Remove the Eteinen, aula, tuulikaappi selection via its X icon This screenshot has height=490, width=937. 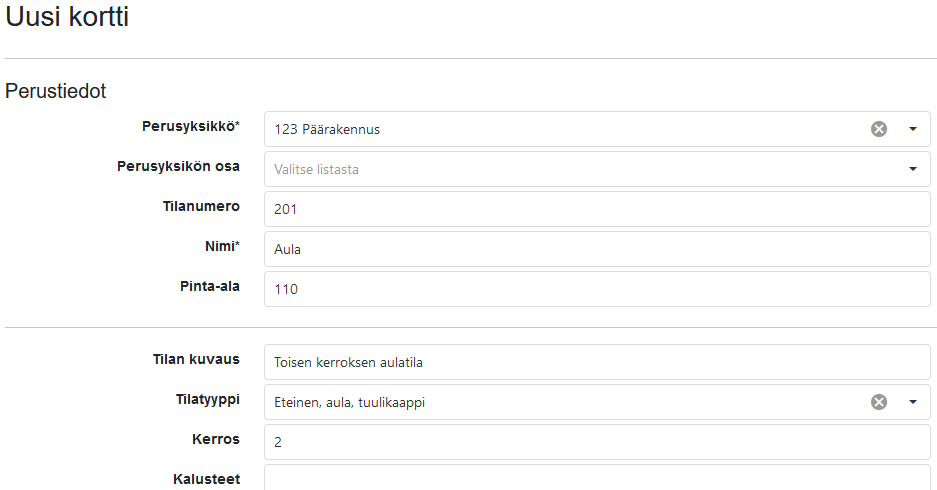(878, 402)
